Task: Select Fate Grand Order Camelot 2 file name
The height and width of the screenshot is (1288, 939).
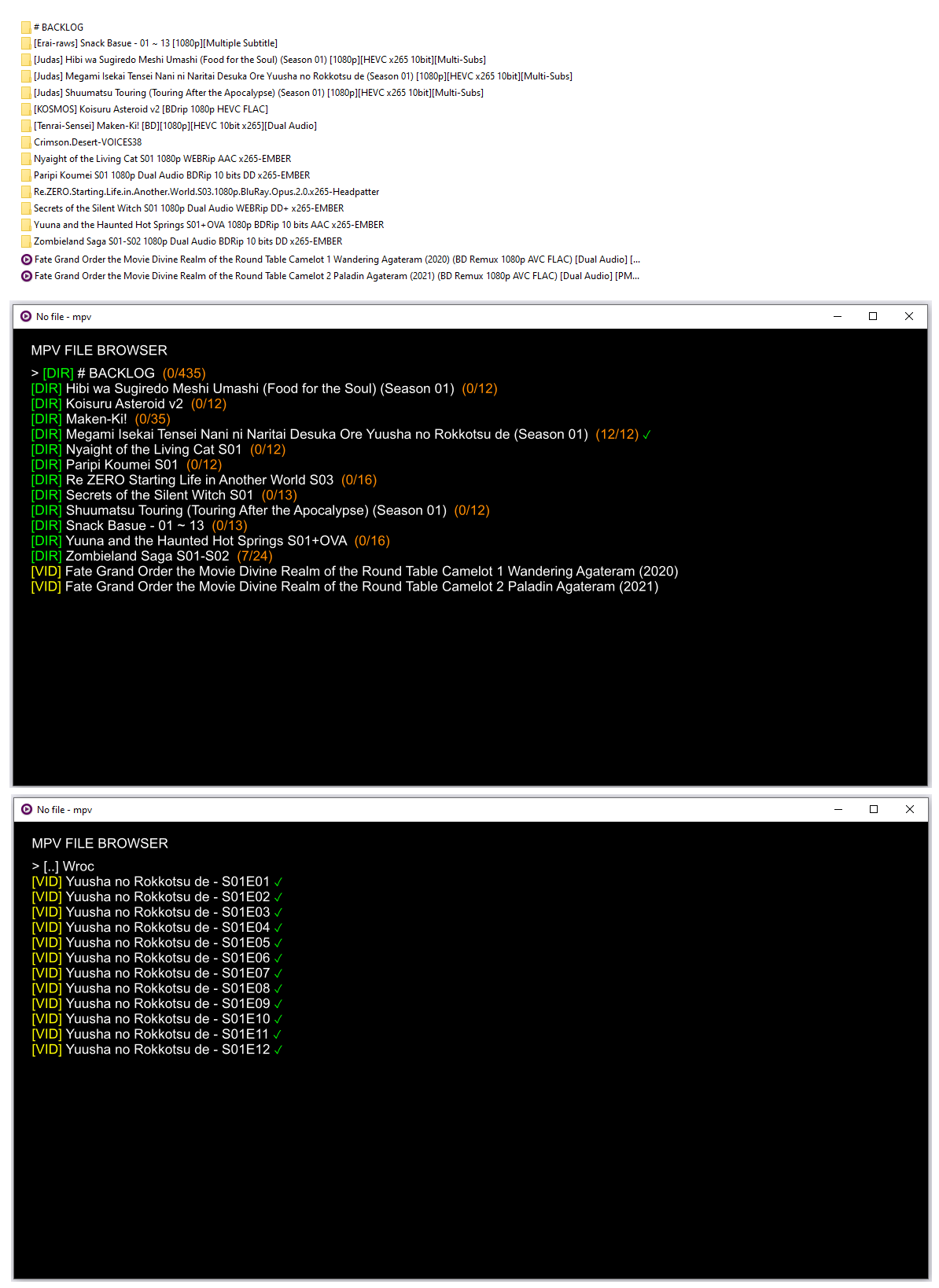Action: (x=337, y=276)
